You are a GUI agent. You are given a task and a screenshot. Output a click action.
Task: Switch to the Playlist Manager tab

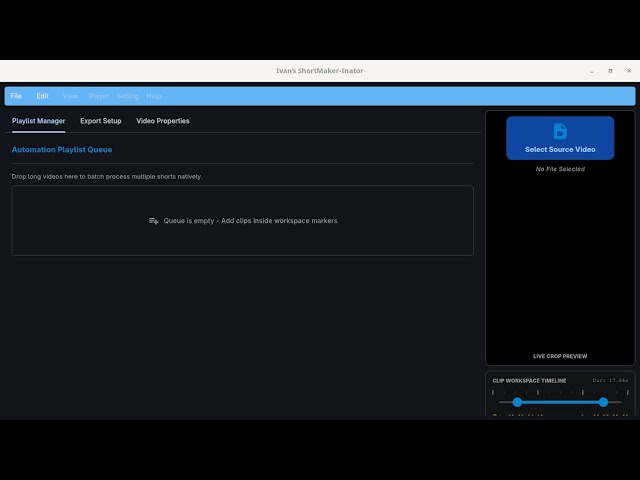(x=38, y=121)
